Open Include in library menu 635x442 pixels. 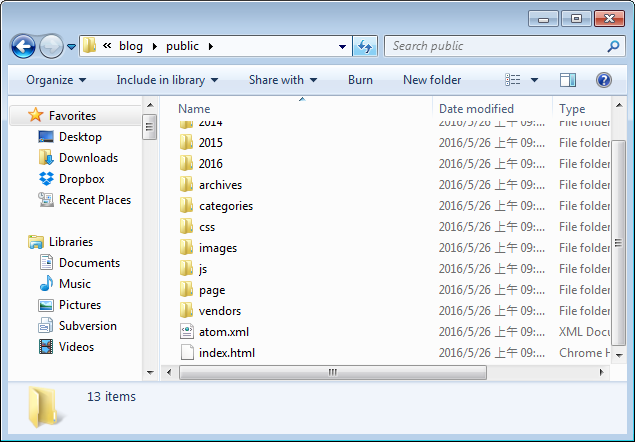click(x=167, y=80)
